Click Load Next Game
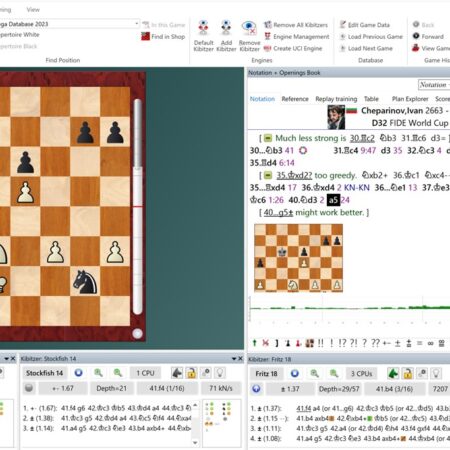This screenshot has width=450, height=450. (366, 48)
